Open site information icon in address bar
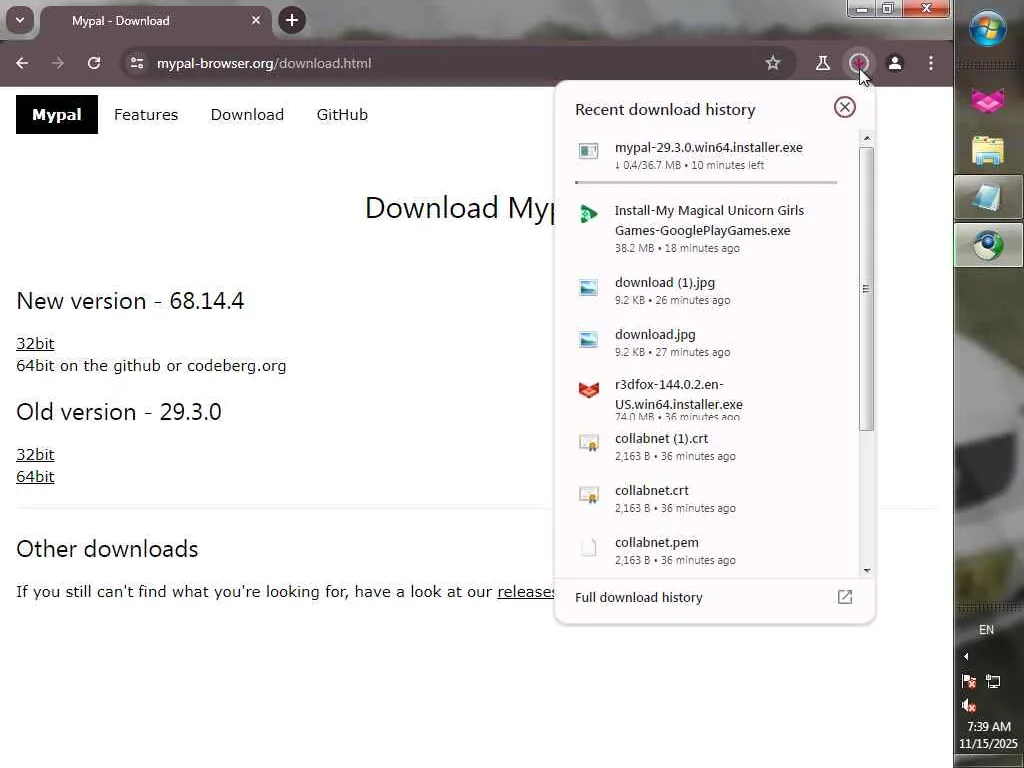Viewport: 1024px width, 768px height. pos(137,63)
